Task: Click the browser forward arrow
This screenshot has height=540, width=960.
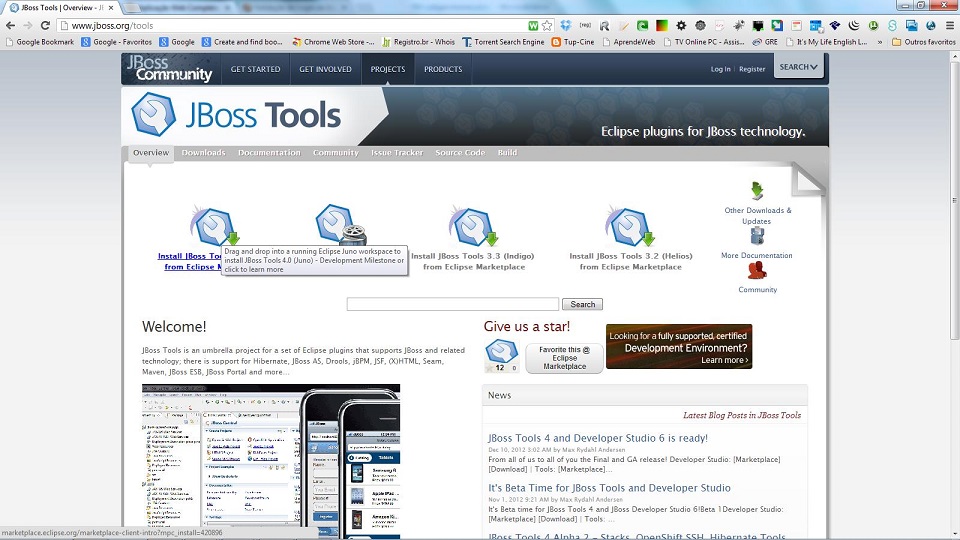Action: 28,26
